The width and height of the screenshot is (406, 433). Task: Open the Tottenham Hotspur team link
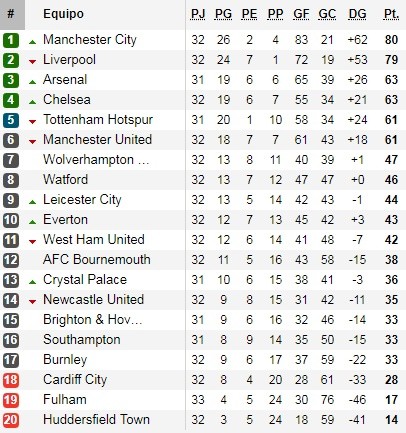98,120
